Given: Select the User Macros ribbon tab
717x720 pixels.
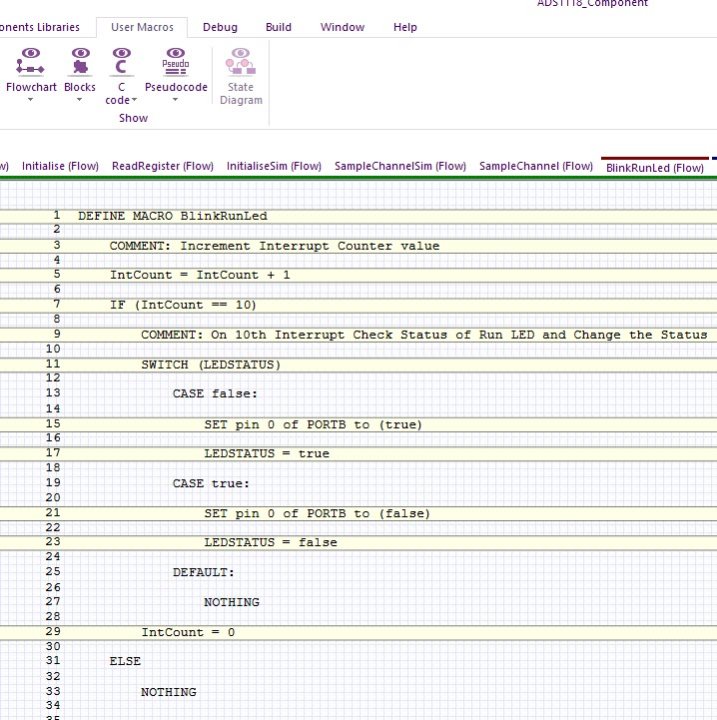Looking at the screenshot, I should (142, 27).
